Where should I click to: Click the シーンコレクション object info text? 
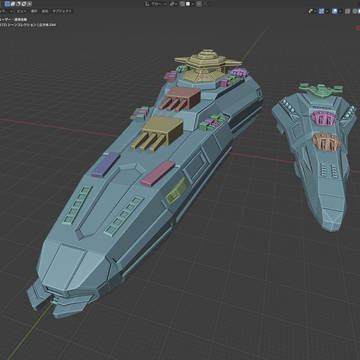pyautogui.click(x=28, y=25)
